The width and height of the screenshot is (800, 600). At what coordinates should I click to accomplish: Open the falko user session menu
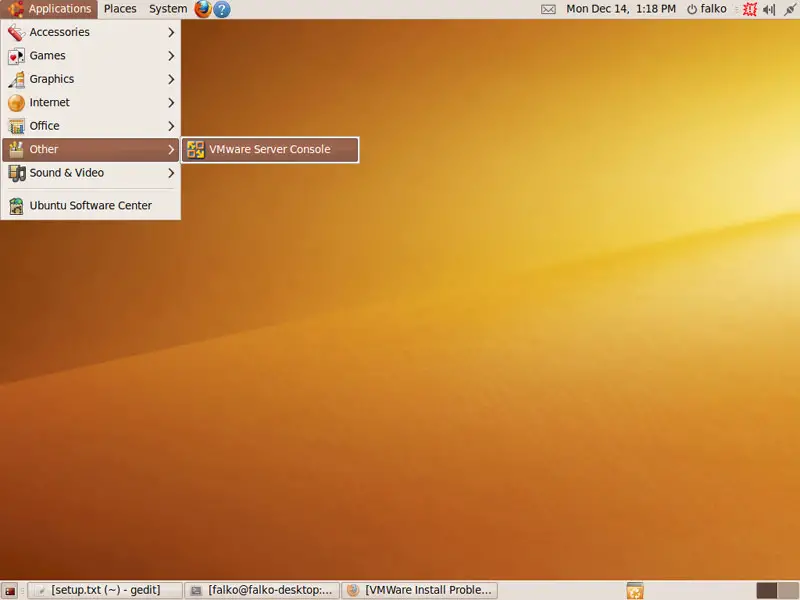tap(707, 9)
